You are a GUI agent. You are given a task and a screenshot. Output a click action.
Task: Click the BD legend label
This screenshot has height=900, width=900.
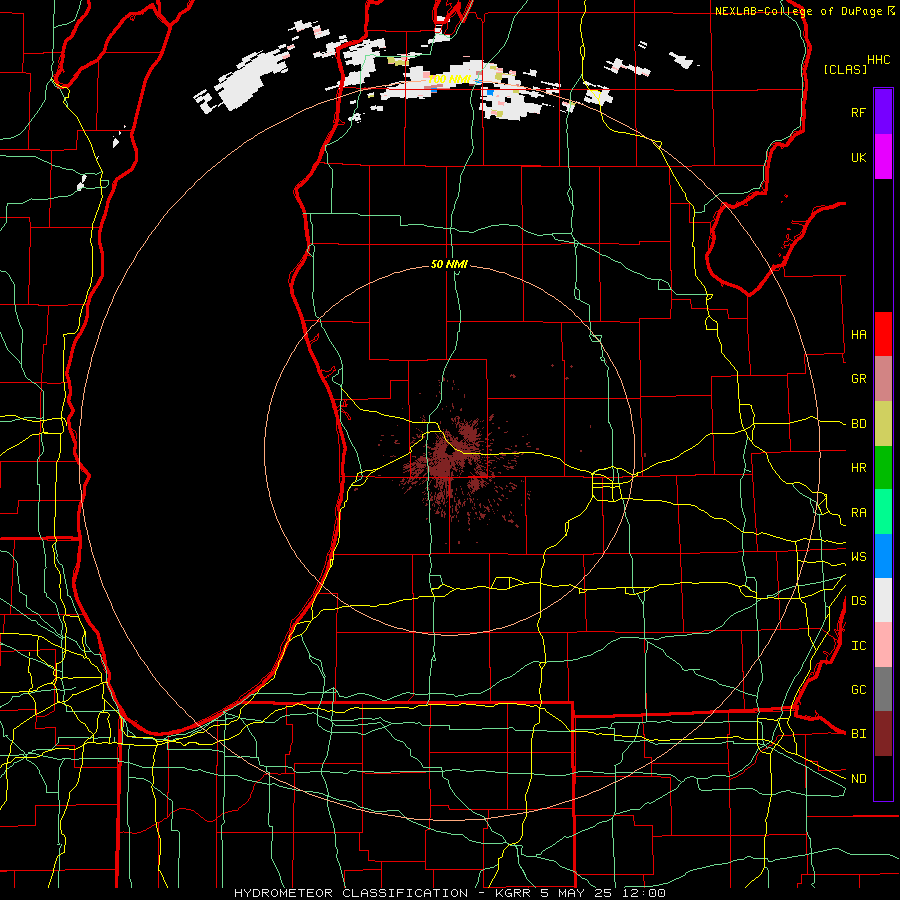[858, 424]
